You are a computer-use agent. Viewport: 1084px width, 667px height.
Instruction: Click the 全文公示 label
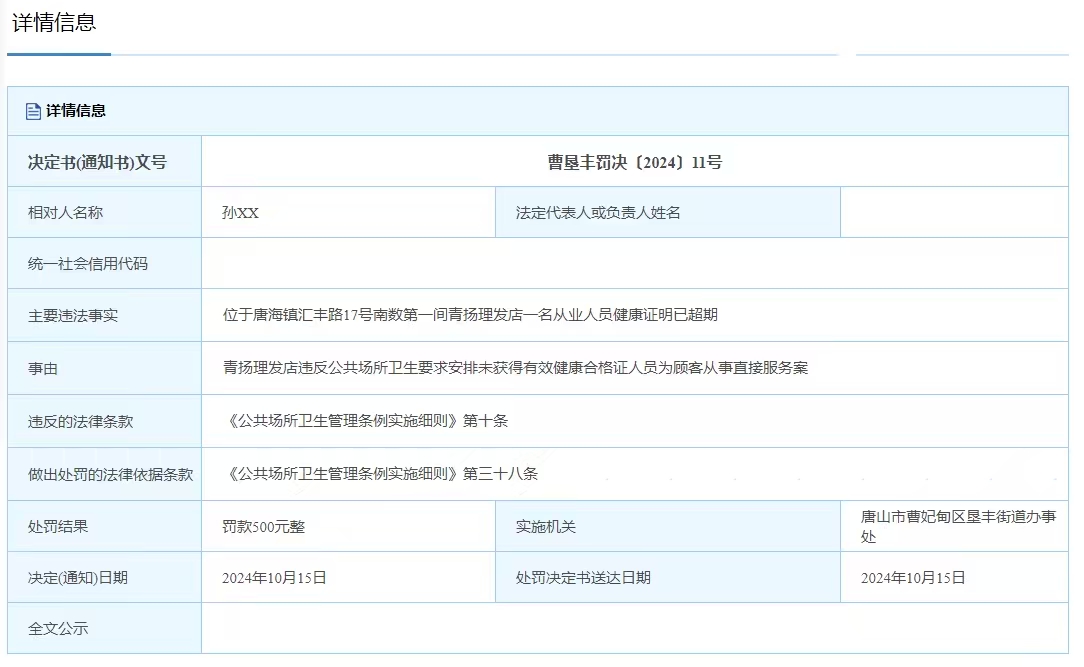click(57, 629)
